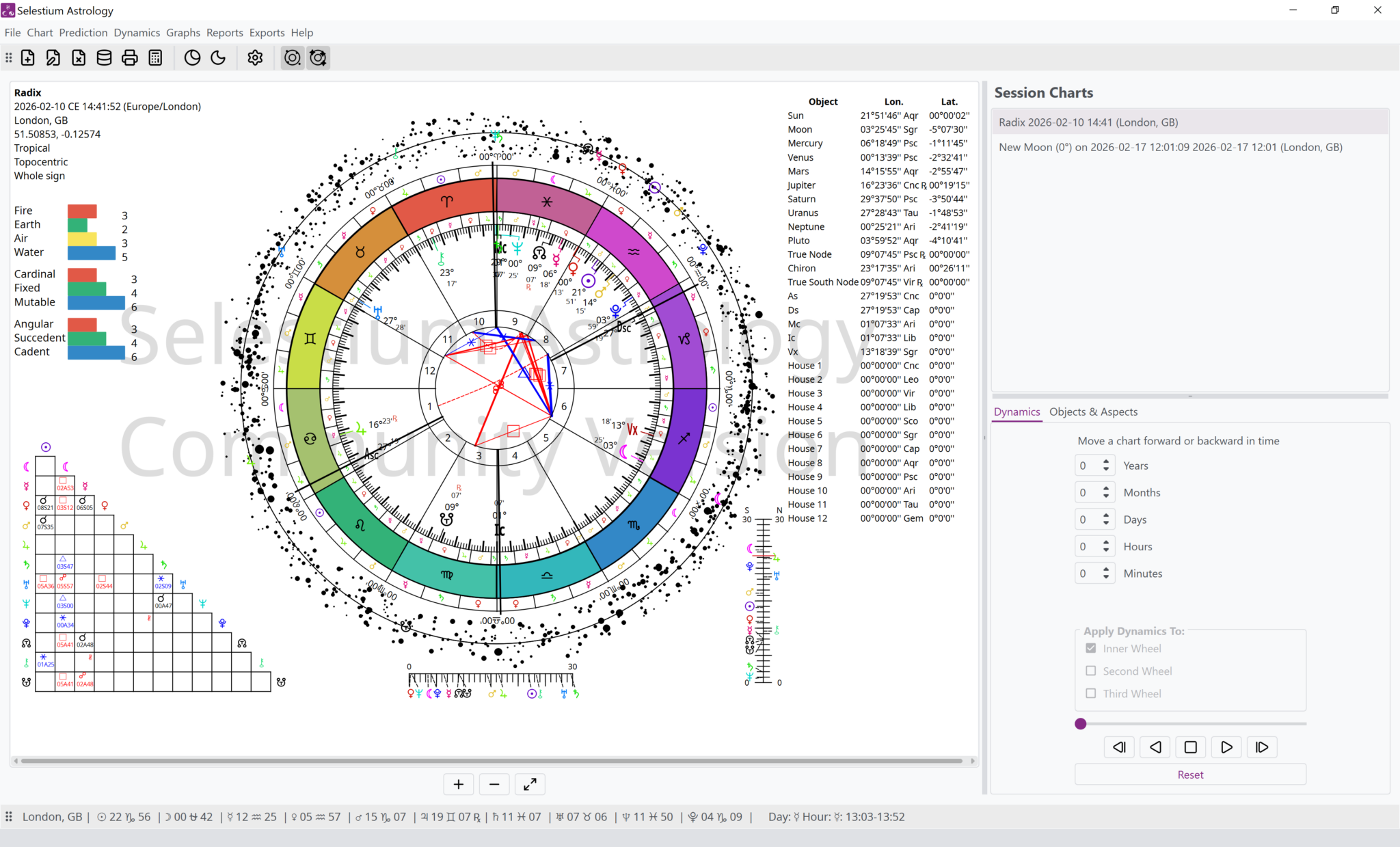Create a new chart file
This screenshot has height=847, width=1400.
point(27,57)
